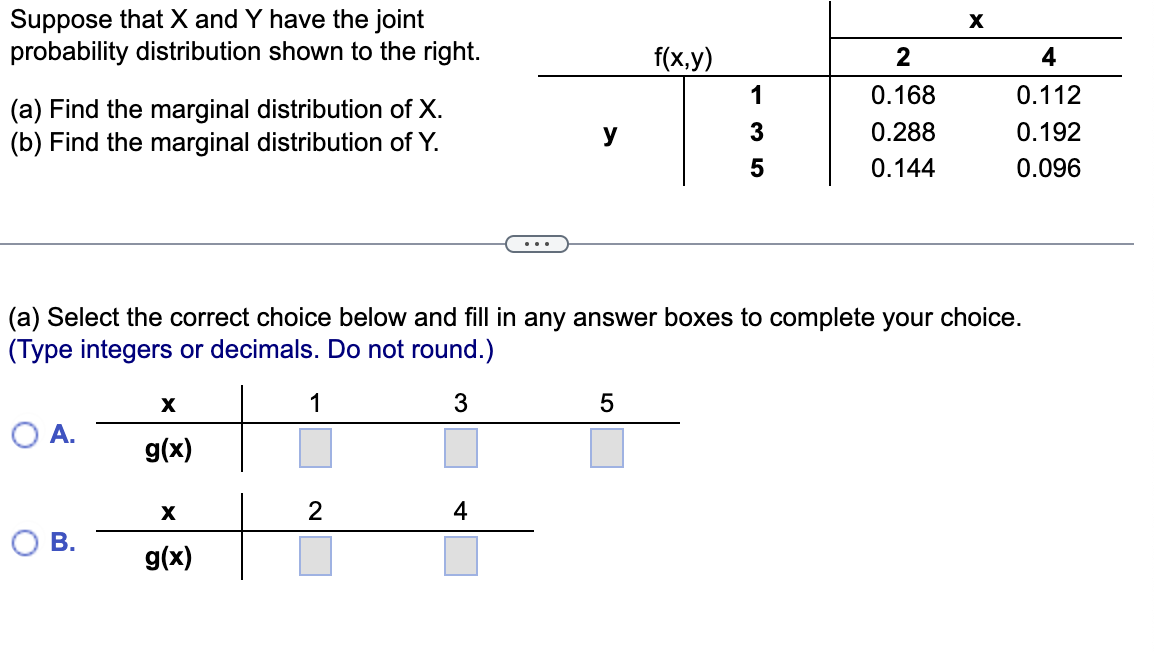The image size is (1154, 652).
Task: Click the answer box below the 3 in choice A
Action: [459, 447]
